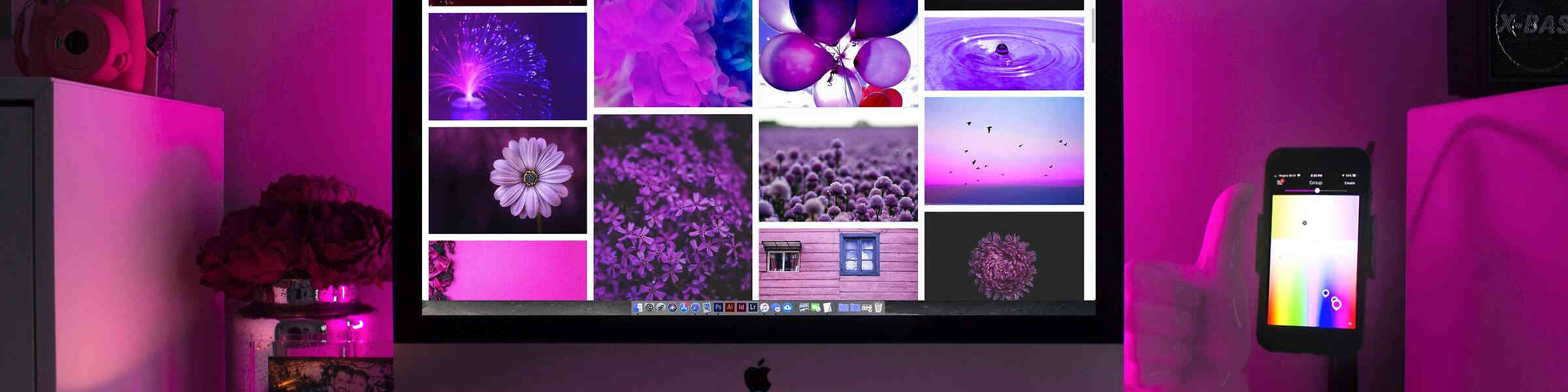Open iTunes music note icon
The height and width of the screenshot is (392, 1568).
tap(764, 308)
